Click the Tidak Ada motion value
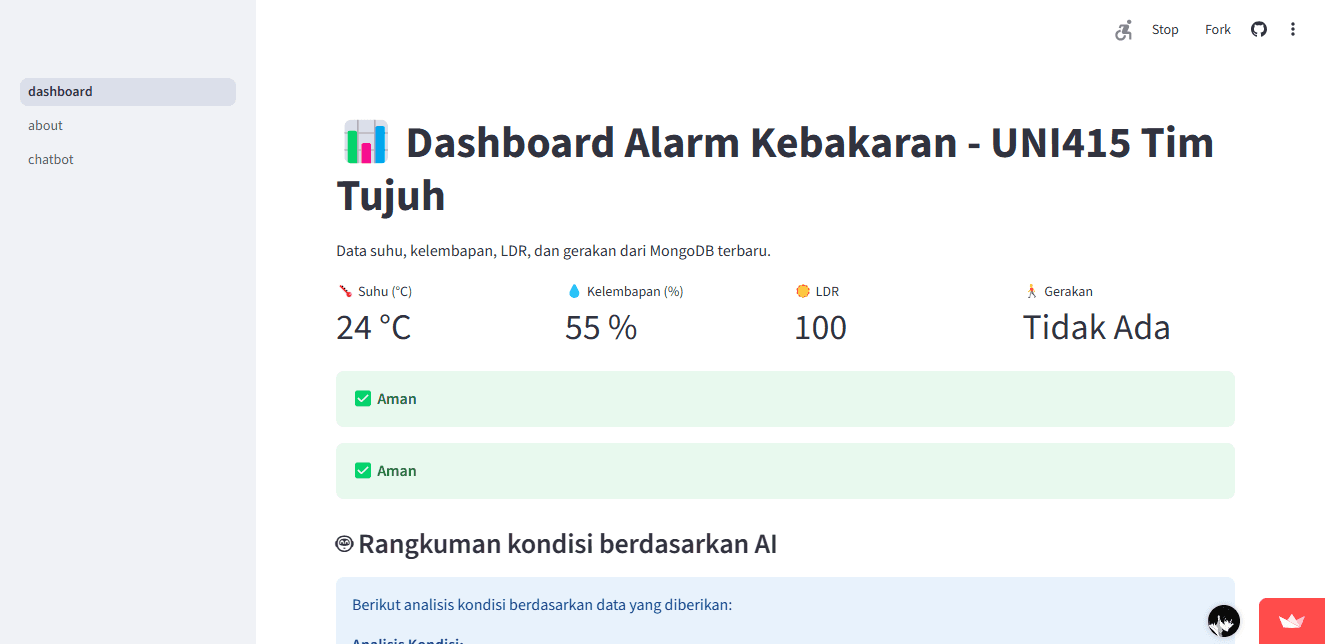Viewport: 1325px width, 644px height. 1096,328
